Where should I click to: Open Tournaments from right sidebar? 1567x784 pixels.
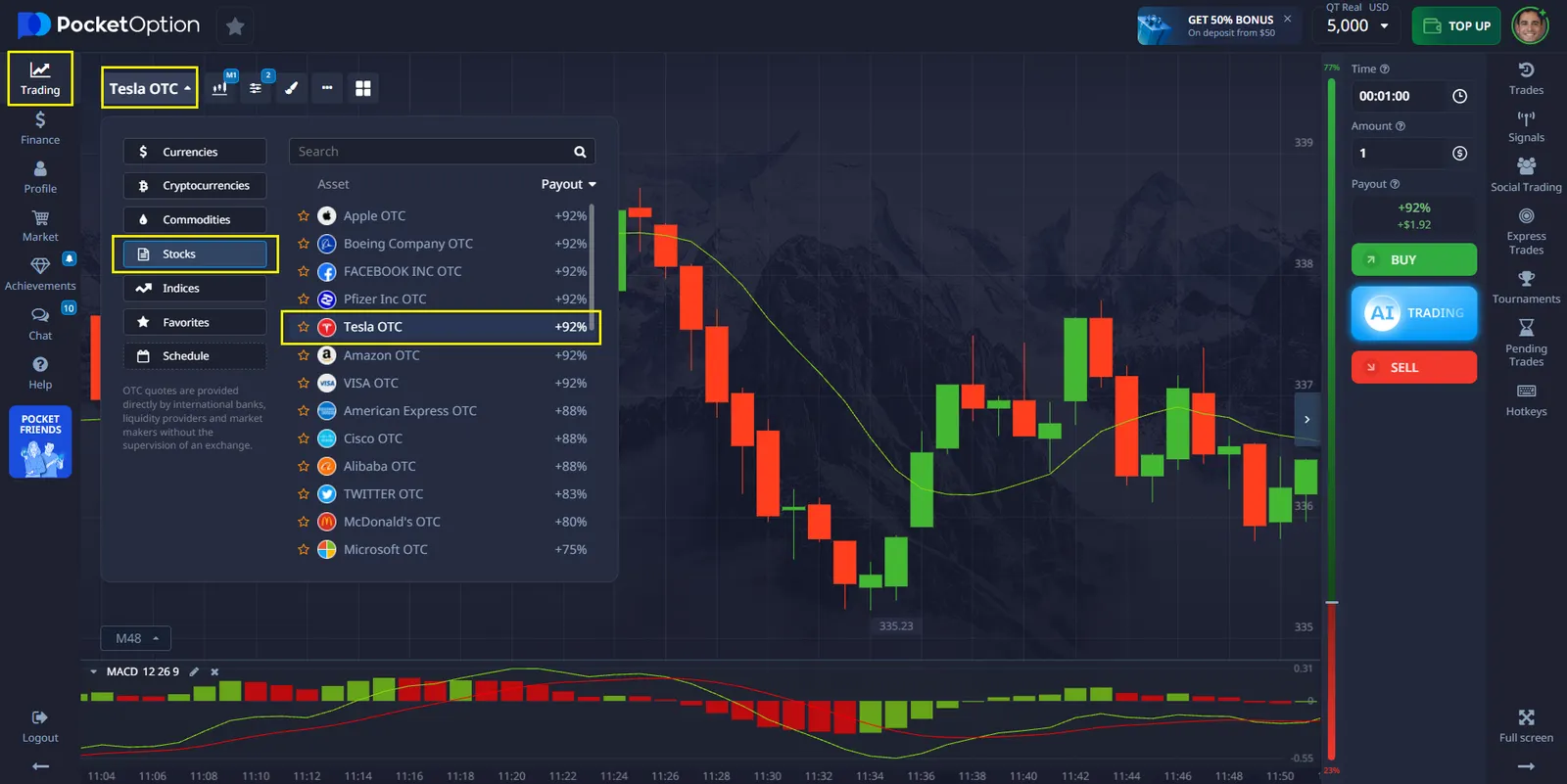coord(1526,288)
